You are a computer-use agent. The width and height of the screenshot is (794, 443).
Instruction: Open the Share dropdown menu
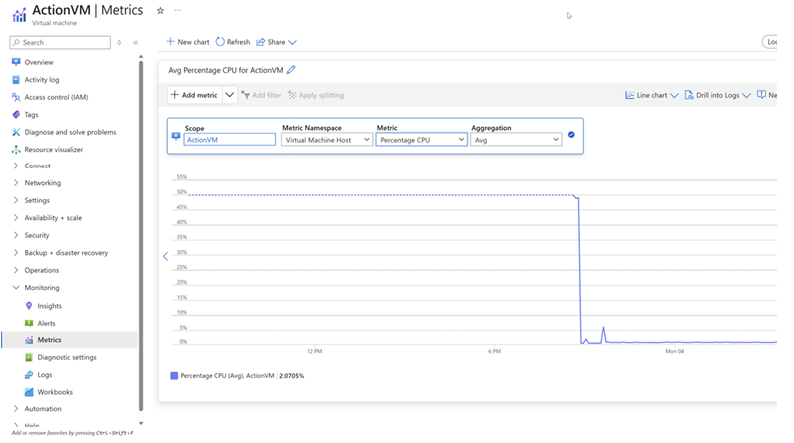click(276, 42)
